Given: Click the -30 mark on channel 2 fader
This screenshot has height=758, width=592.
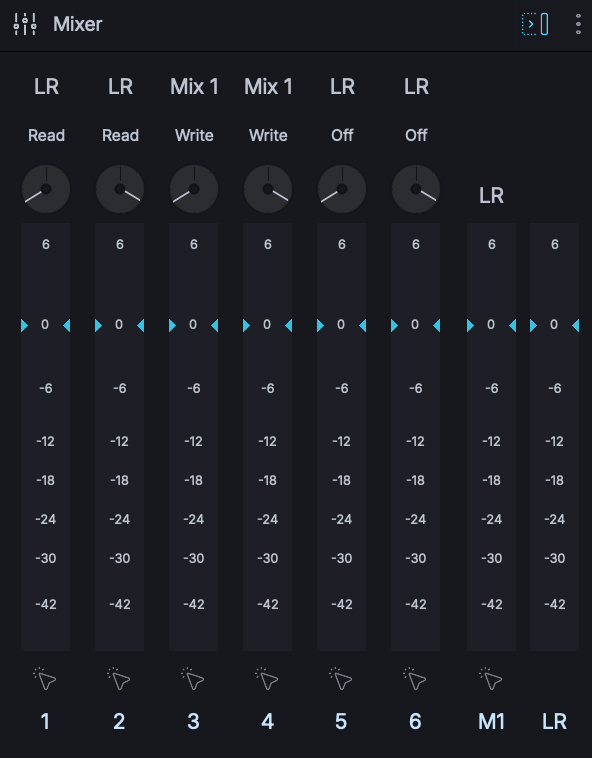Looking at the screenshot, I should tap(120, 558).
